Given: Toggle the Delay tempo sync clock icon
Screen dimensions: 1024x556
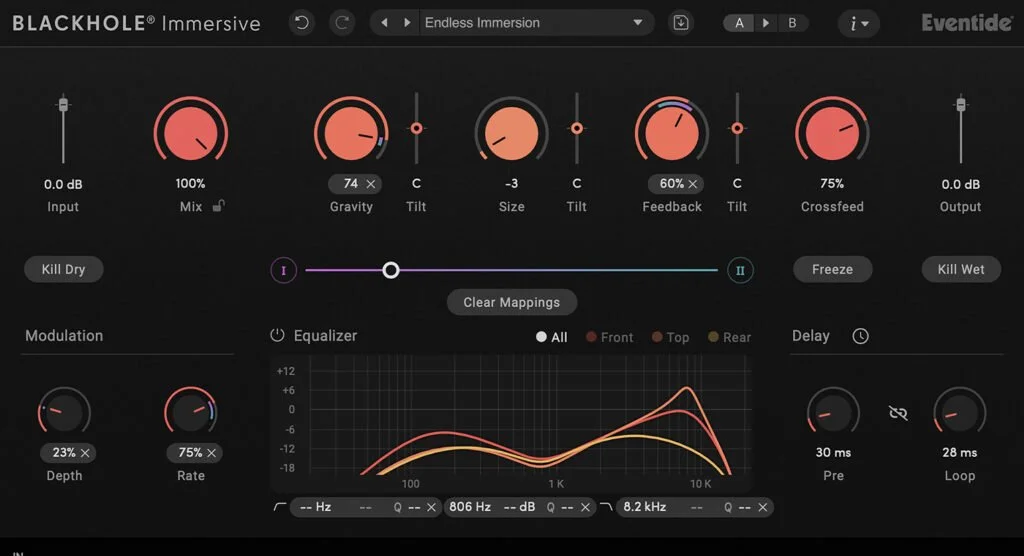Looking at the screenshot, I should tap(860, 336).
